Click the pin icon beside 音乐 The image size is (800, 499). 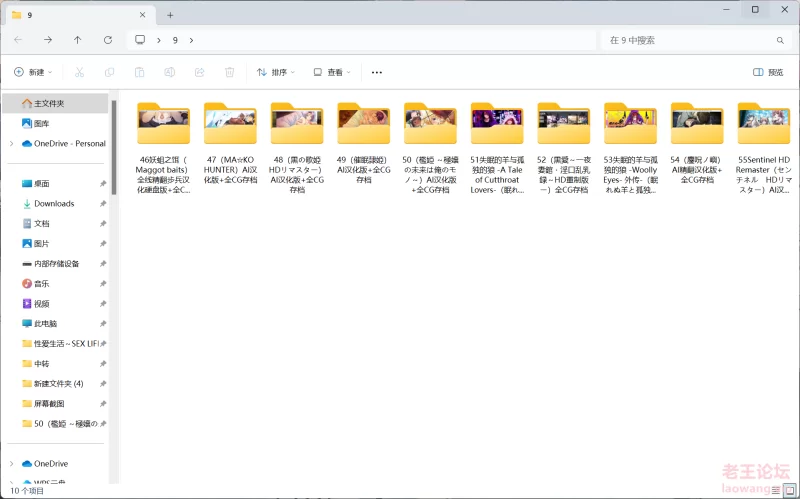[103, 284]
